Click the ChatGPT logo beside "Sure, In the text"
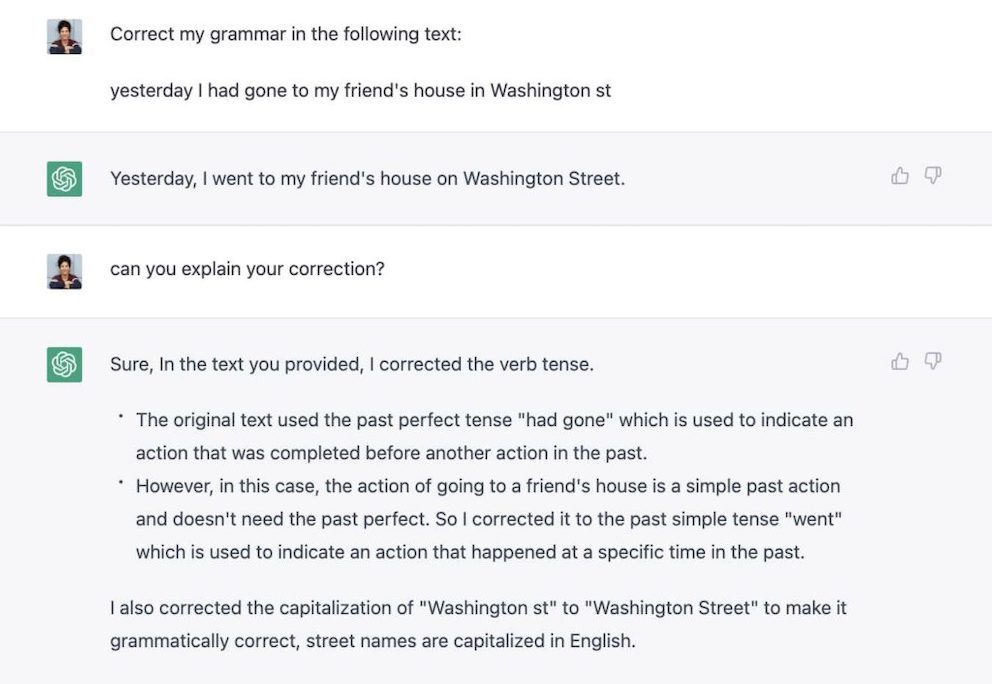The height and width of the screenshot is (684, 992). (65, 364)
